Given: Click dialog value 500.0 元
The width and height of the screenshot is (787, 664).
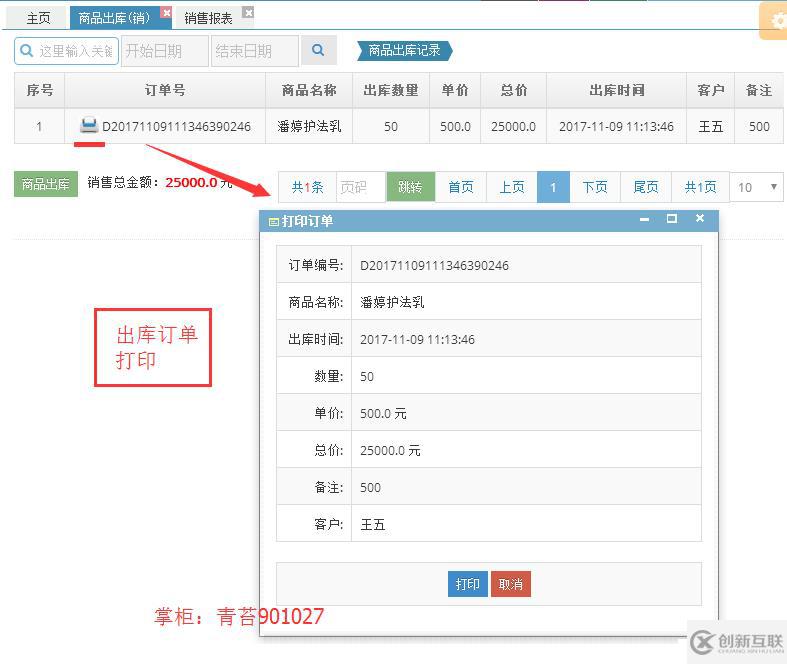Looking at the screenshot, I should [x=383, y=414].
